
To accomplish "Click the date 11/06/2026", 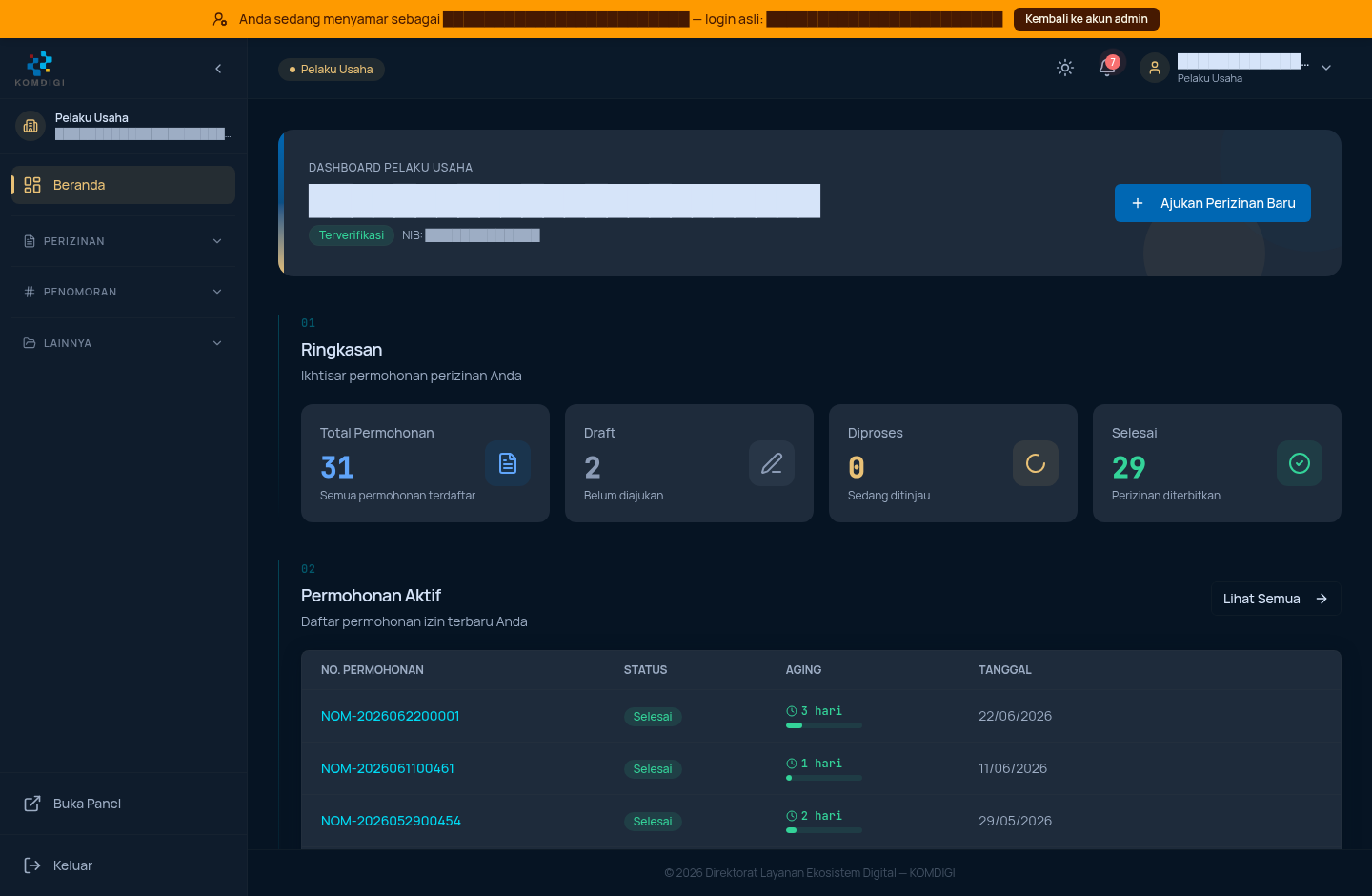I will click(1013, 768).
